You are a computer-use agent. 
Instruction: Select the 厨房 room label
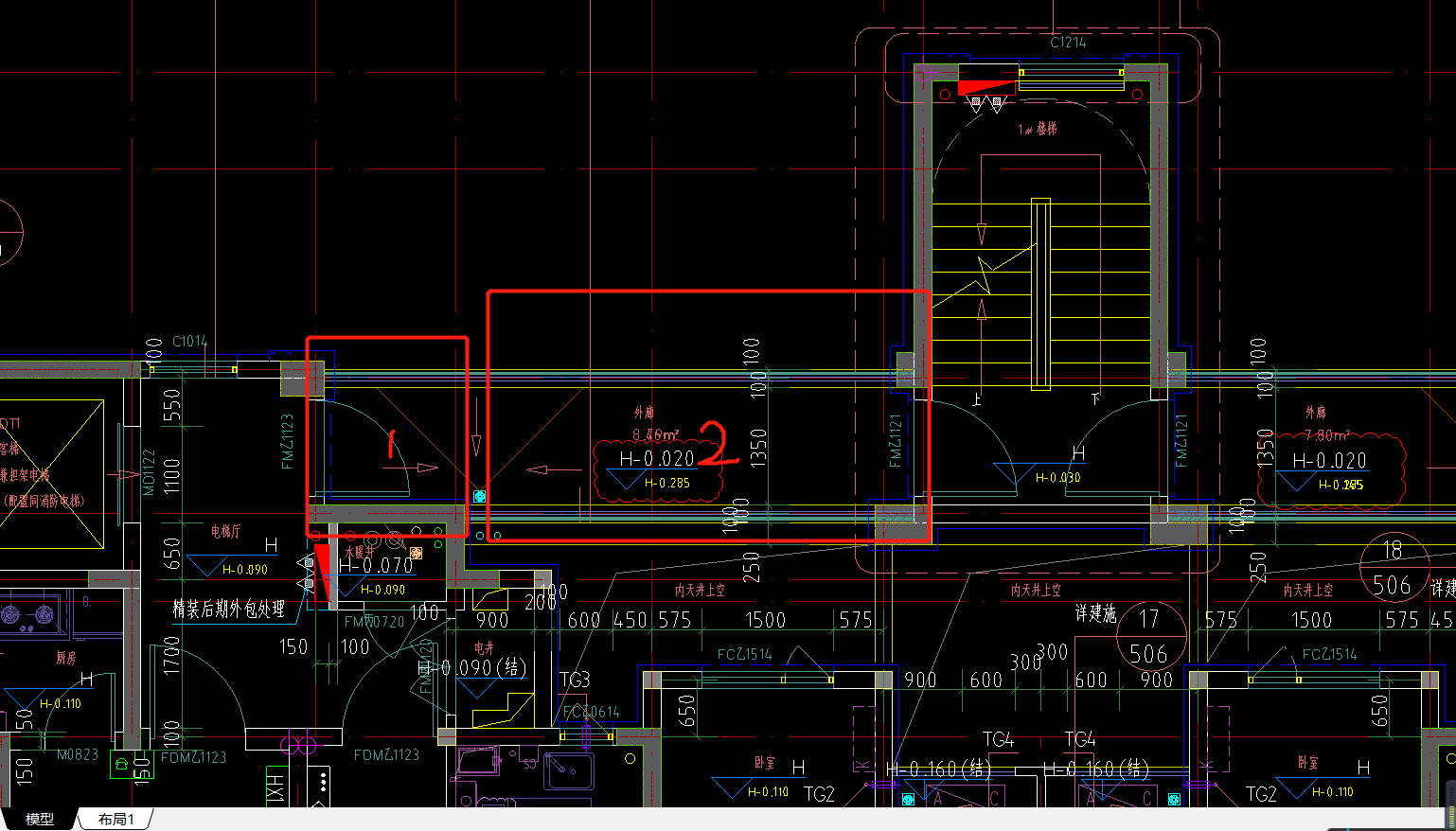tap(65, 658)
